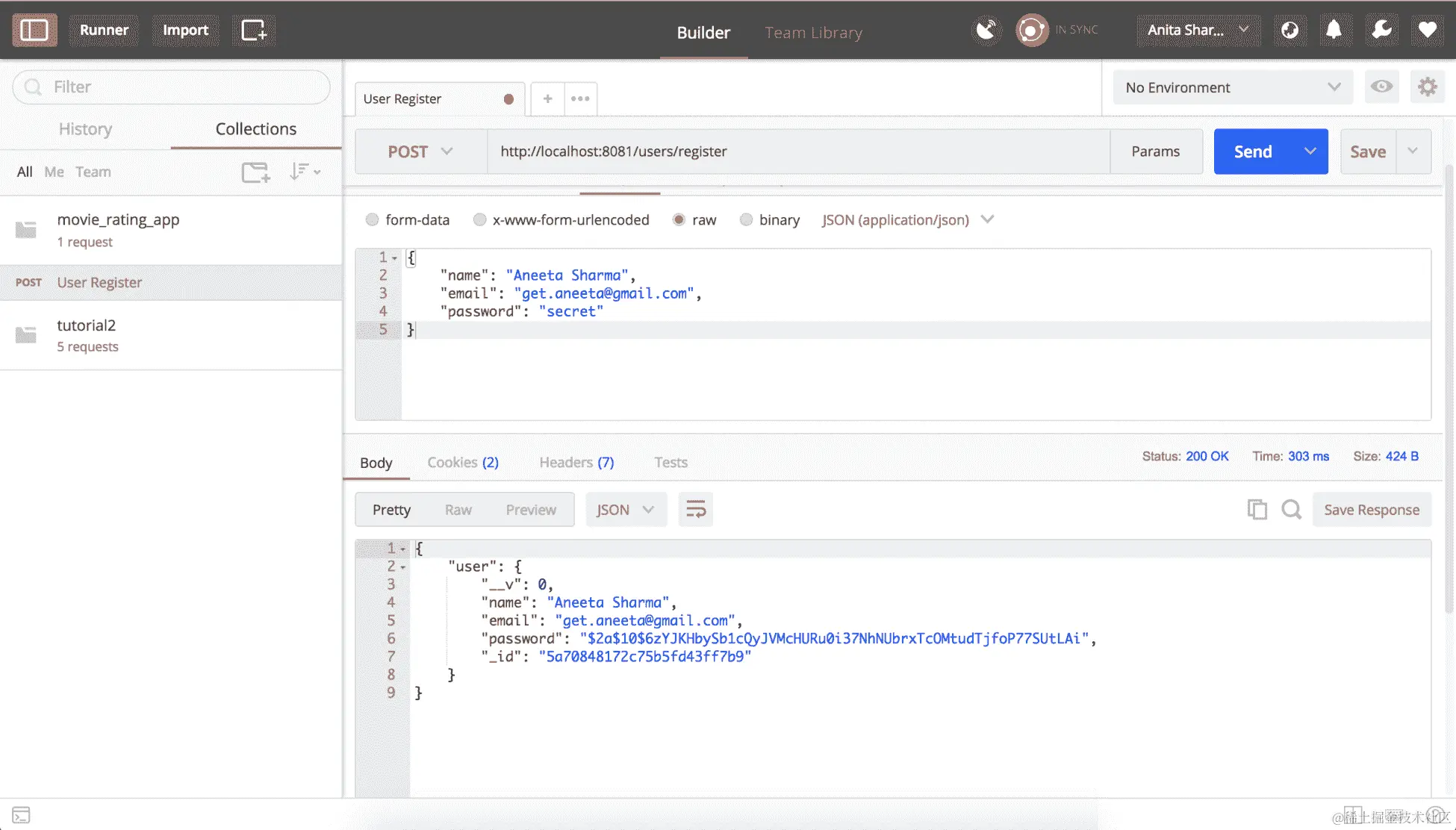
Task: Search within the response body
Action: (x=1291, y=510)
